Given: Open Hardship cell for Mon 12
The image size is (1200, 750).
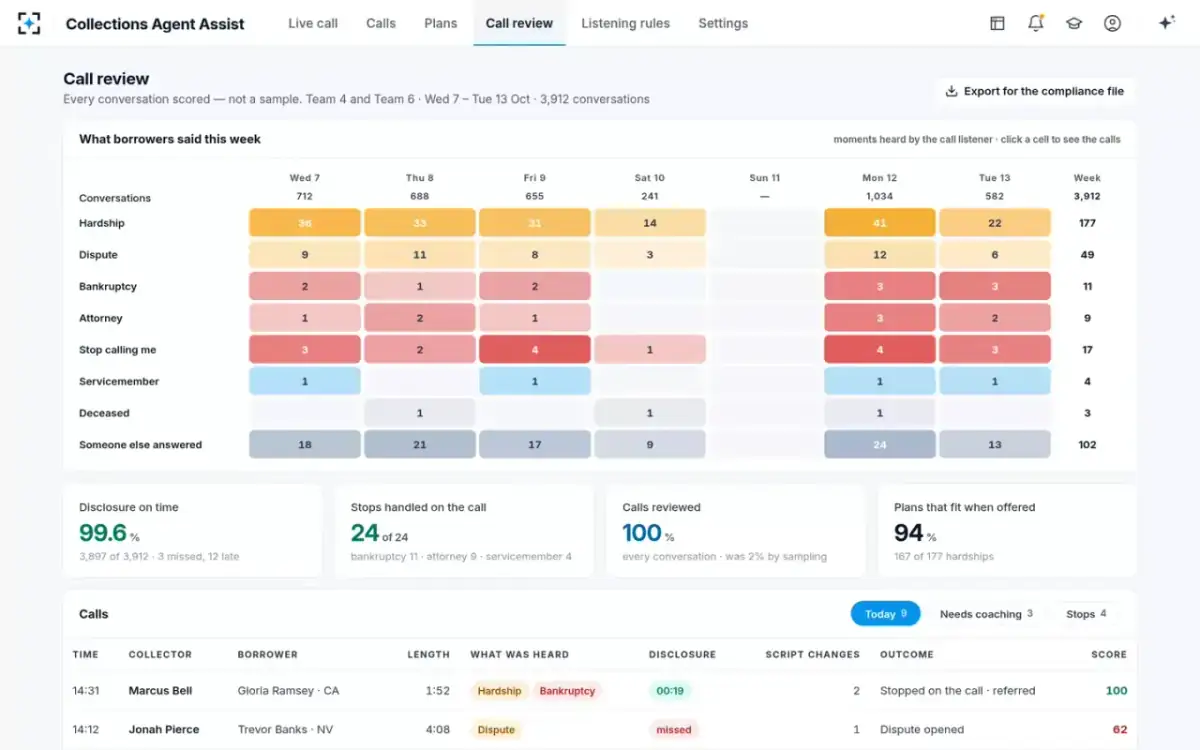Looking at the screenshot, I should point(880,223).
